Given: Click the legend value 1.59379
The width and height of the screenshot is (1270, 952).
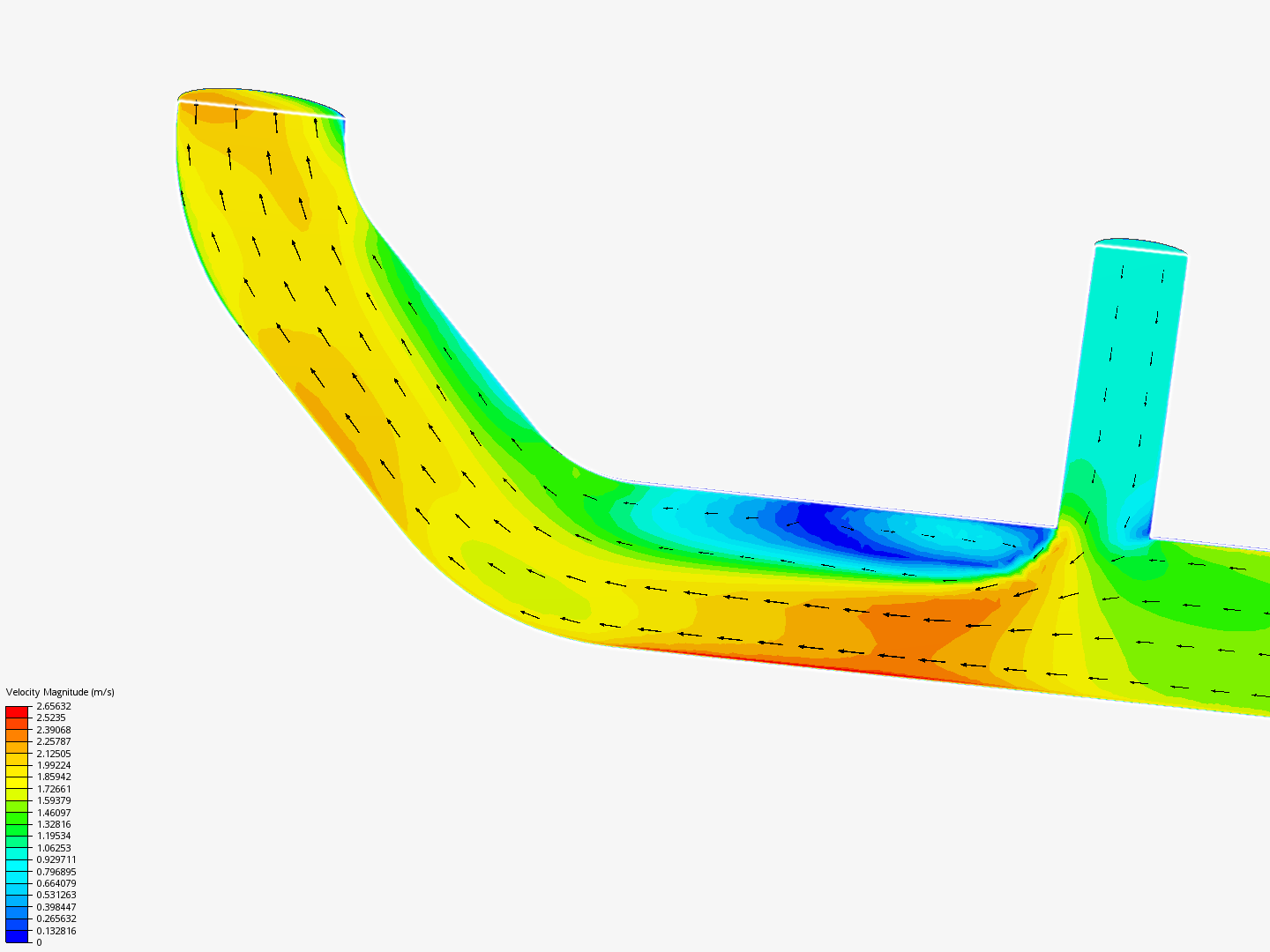Looking at the screenshot, I should click(54, 800).
